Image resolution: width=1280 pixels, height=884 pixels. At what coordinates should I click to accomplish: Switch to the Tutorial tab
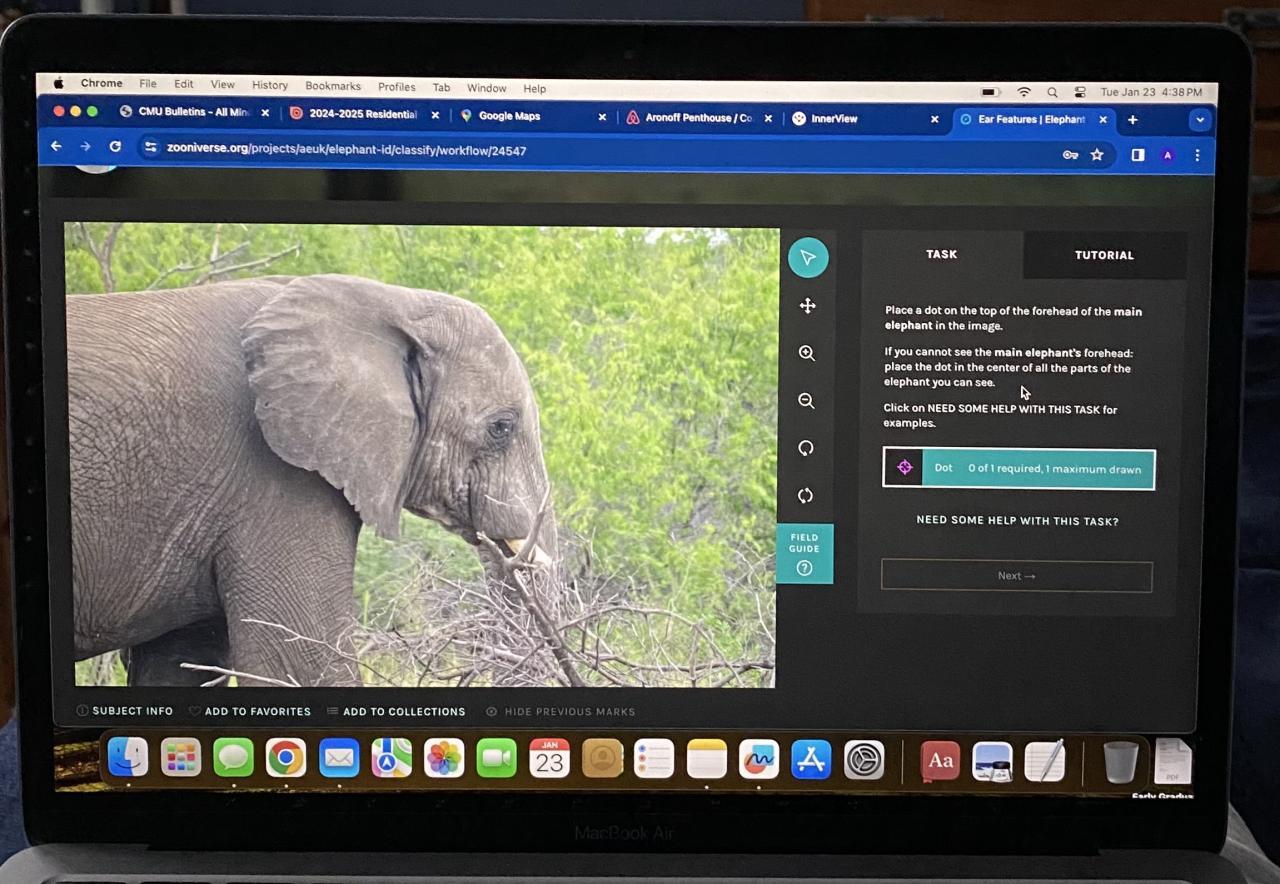click(x=1104, y=255)
